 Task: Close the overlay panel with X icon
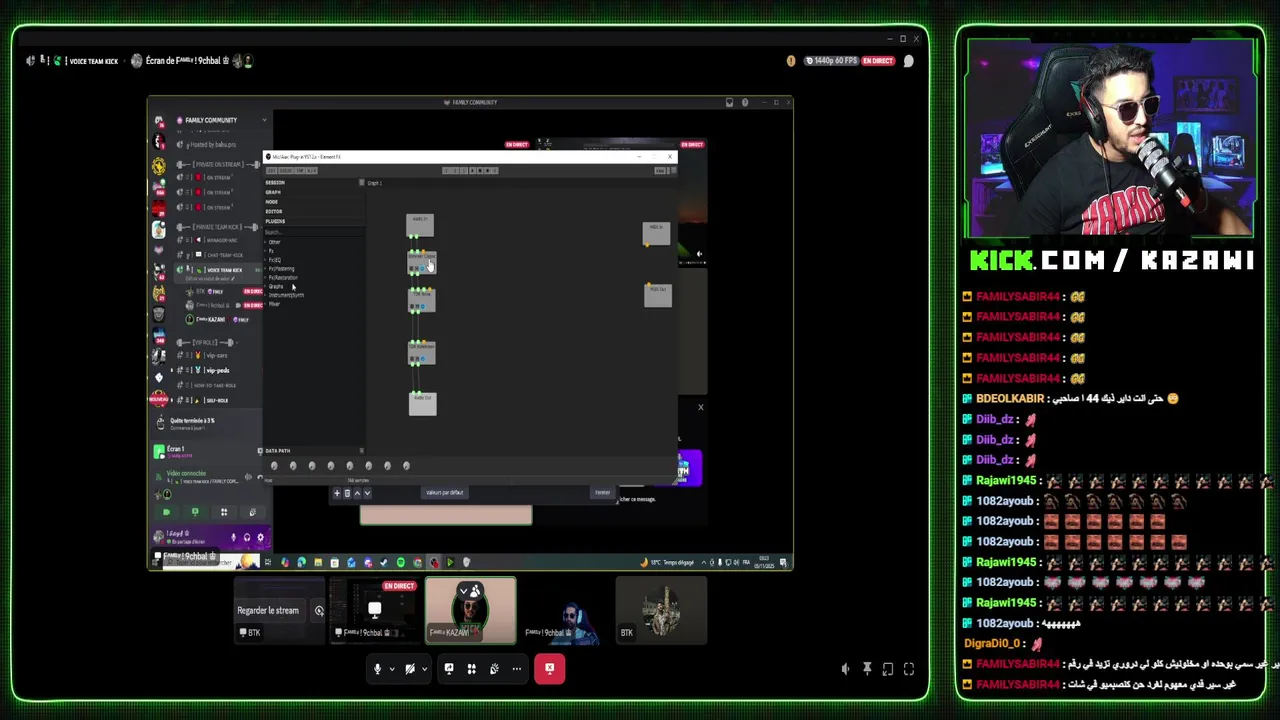(x=700, y=407)
